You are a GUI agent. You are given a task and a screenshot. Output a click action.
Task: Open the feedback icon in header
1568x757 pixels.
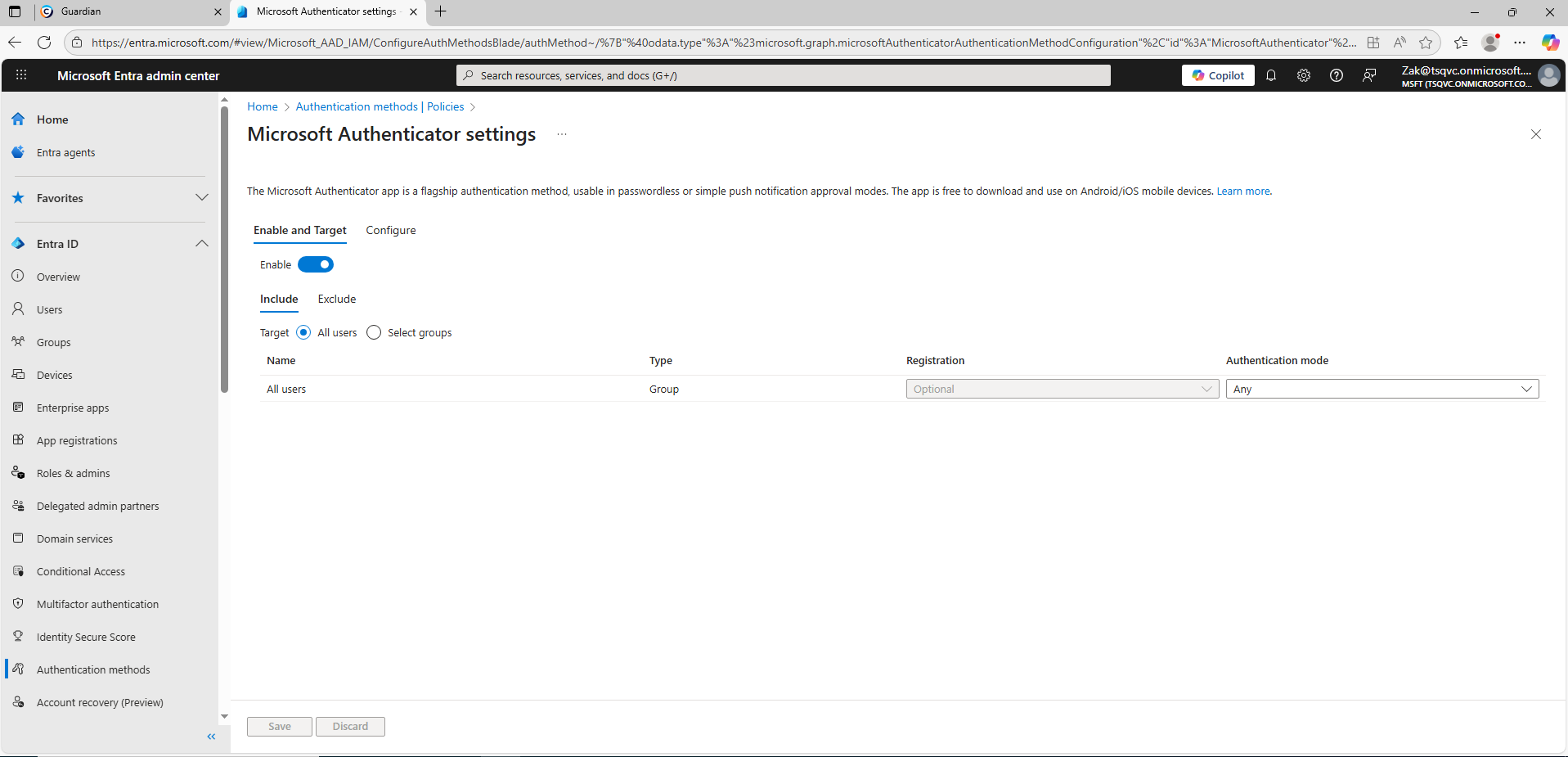coord(1369,75)
